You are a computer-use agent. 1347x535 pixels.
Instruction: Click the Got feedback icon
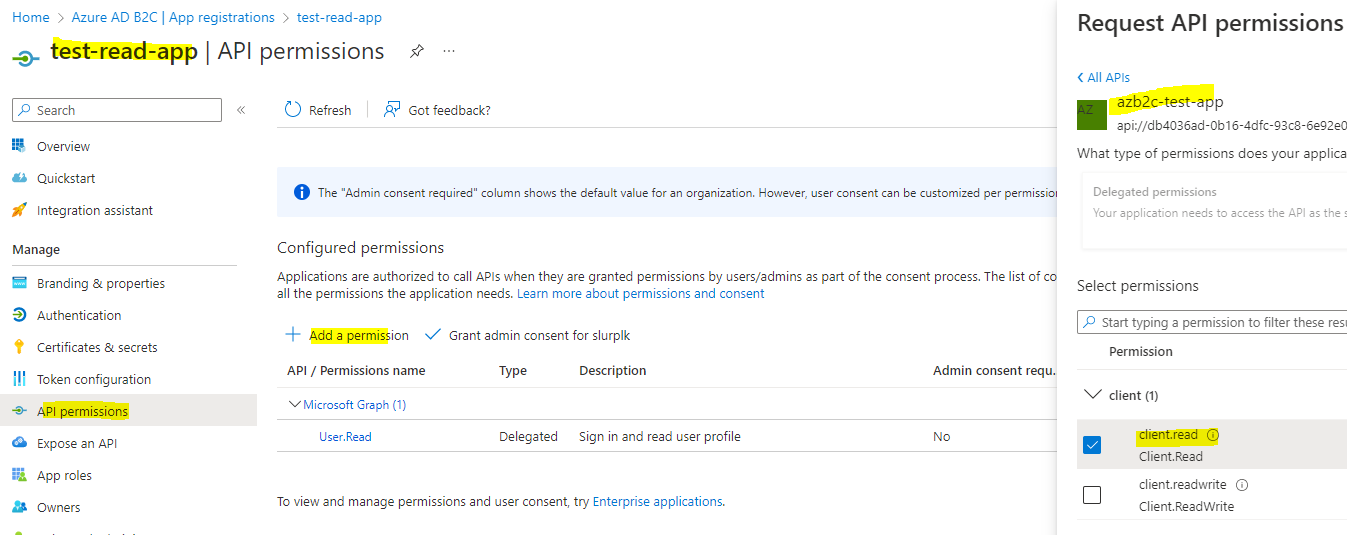(x=392, y=110)
